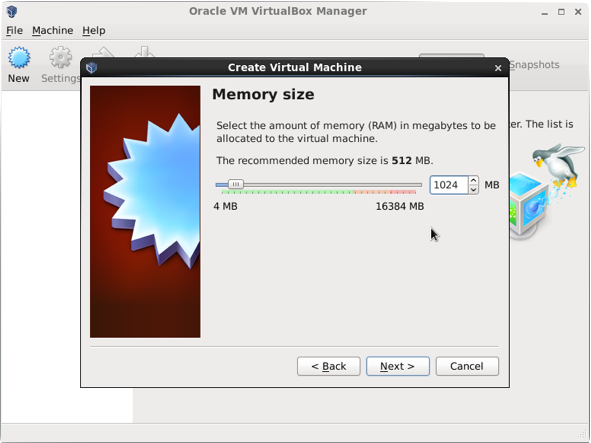Switch to the Snapshots view
Screen dimensions: 591x443
pyautogui.click(x=534, y=65)
